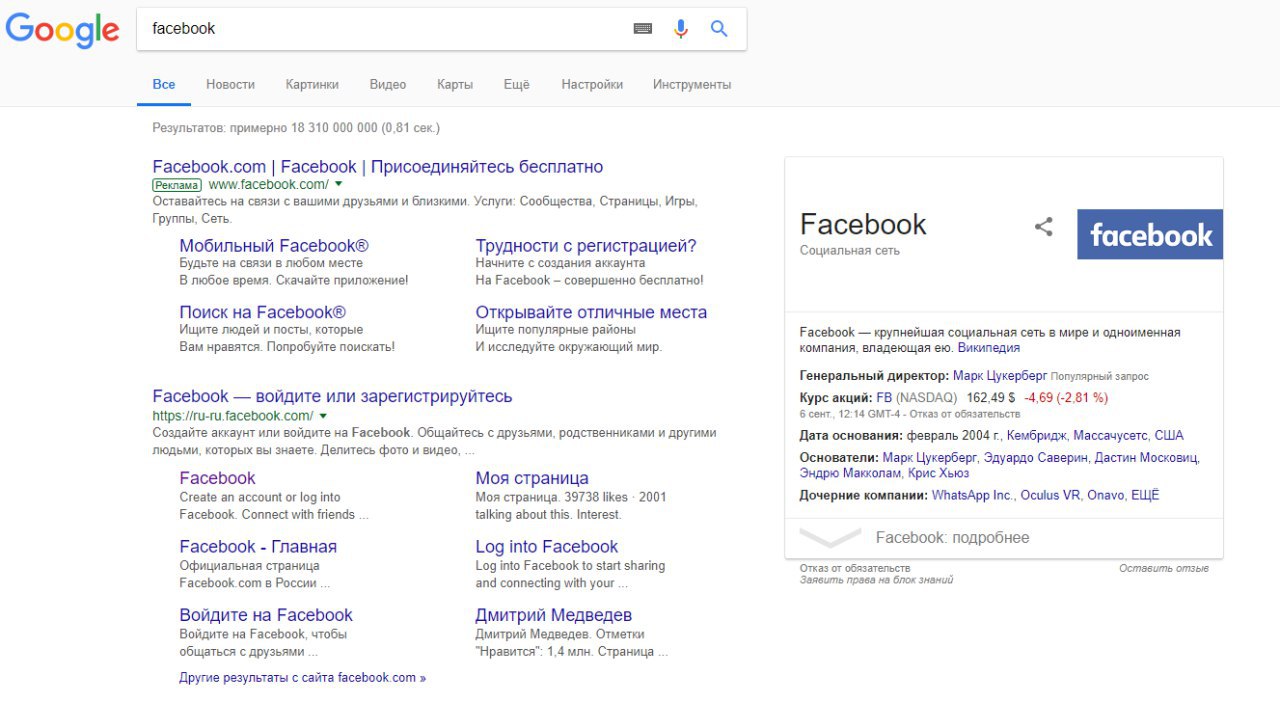
Task: Switch to Картинки tab
Action: (312, 85)
